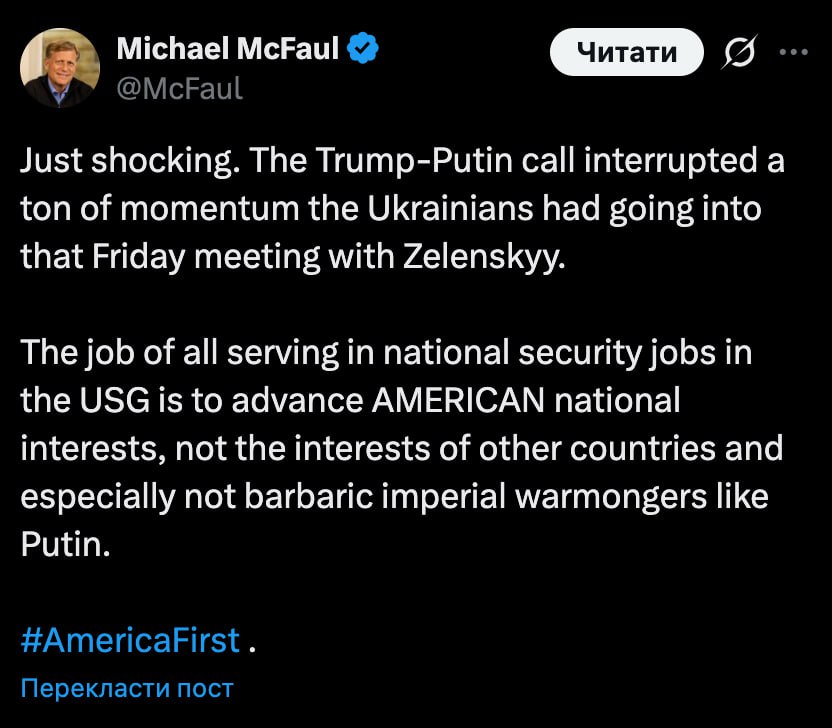Click the capitalized word "AMERICAN"
The width and height of the screenshot is (832, 728).
click(458, 400)
